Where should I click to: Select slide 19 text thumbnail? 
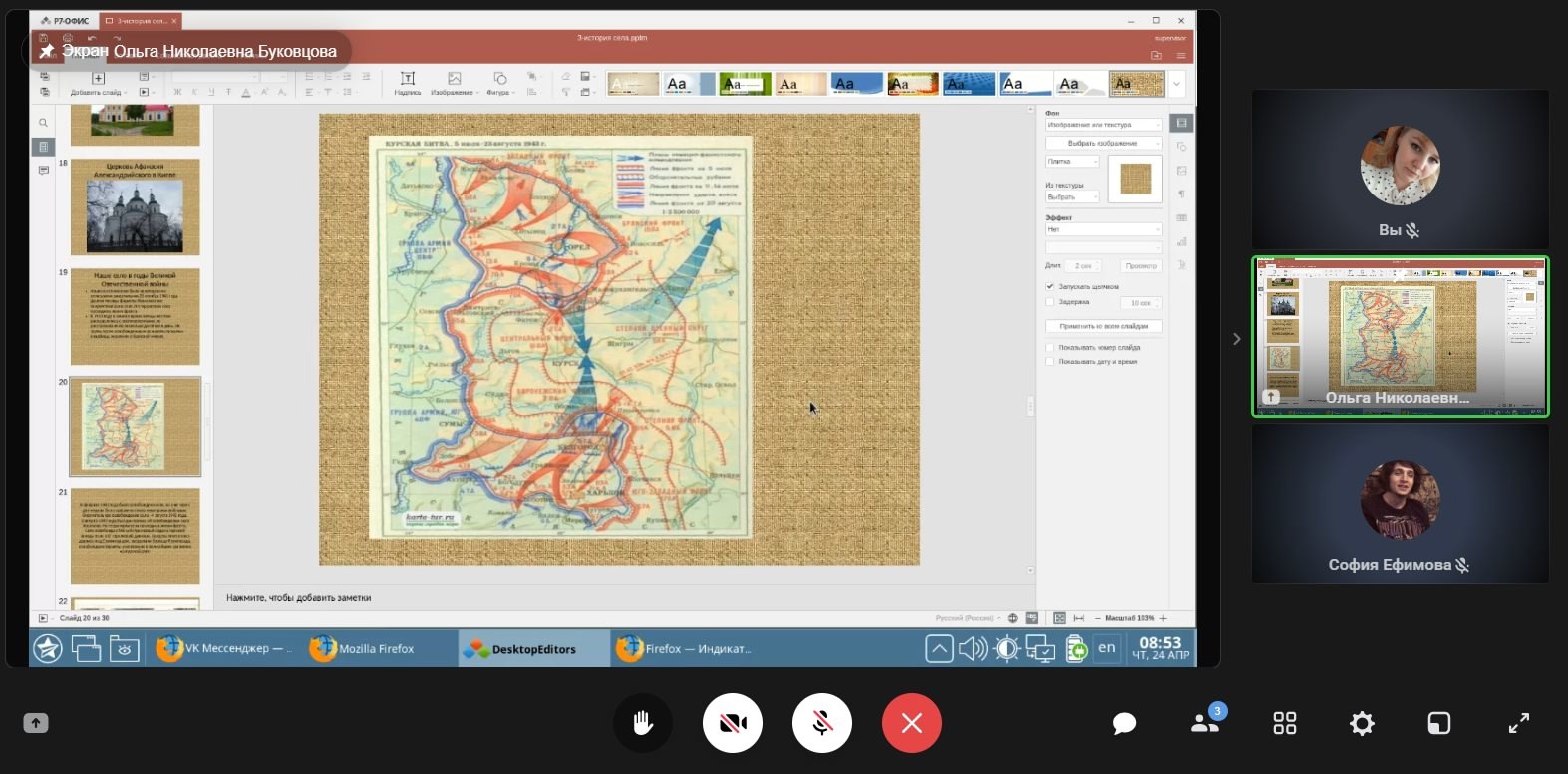pos(135,316)
